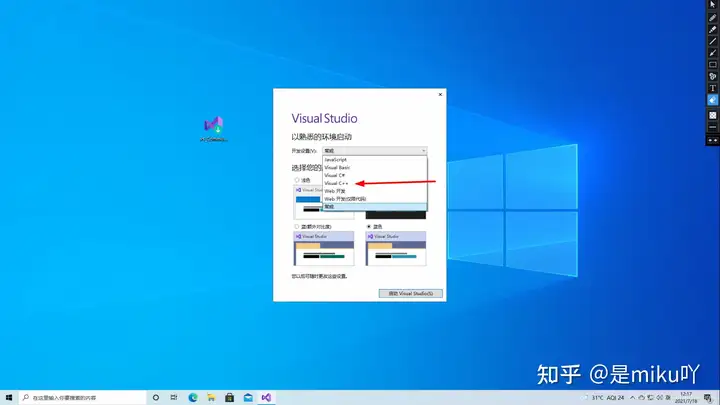Choose Visual Basic from the settings list

[x=375, y=168]
